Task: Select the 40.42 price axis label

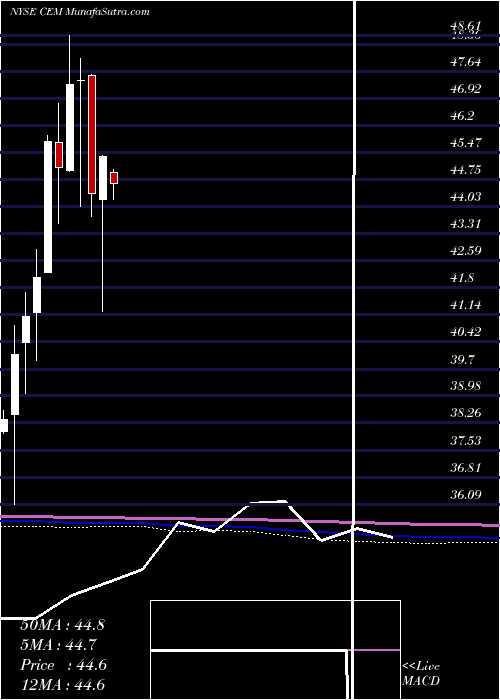Action: [465, 332]
